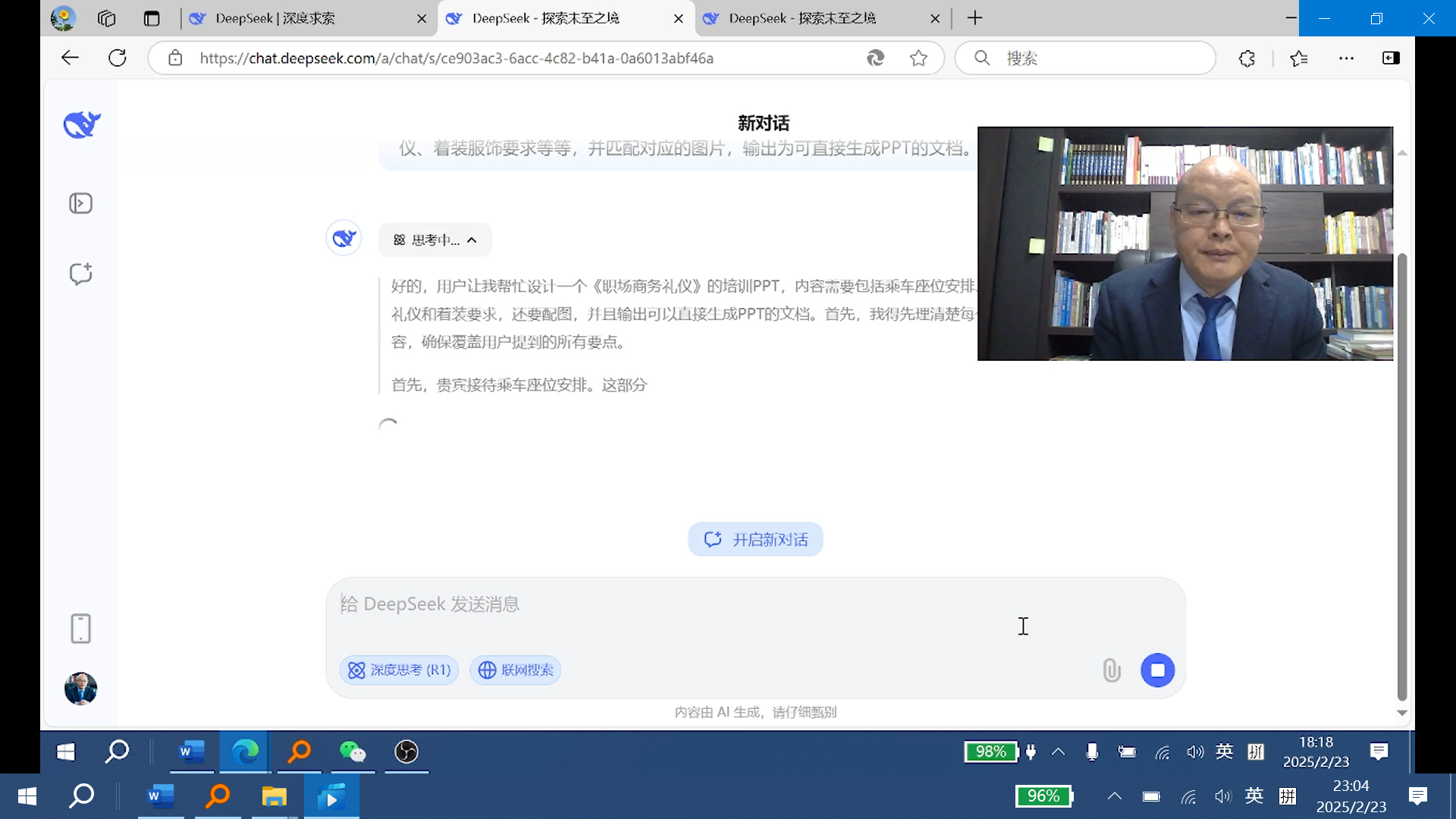Open Microsoft Edge in the inner taskbar
This screenshot has height=819, width=1456.
pyautogui.click(x=244, y=752)
